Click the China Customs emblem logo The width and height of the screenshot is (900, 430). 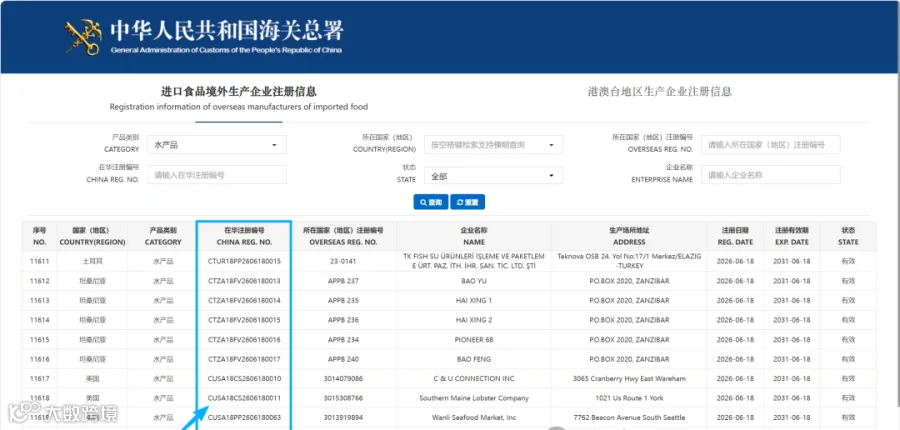(83, 37)
